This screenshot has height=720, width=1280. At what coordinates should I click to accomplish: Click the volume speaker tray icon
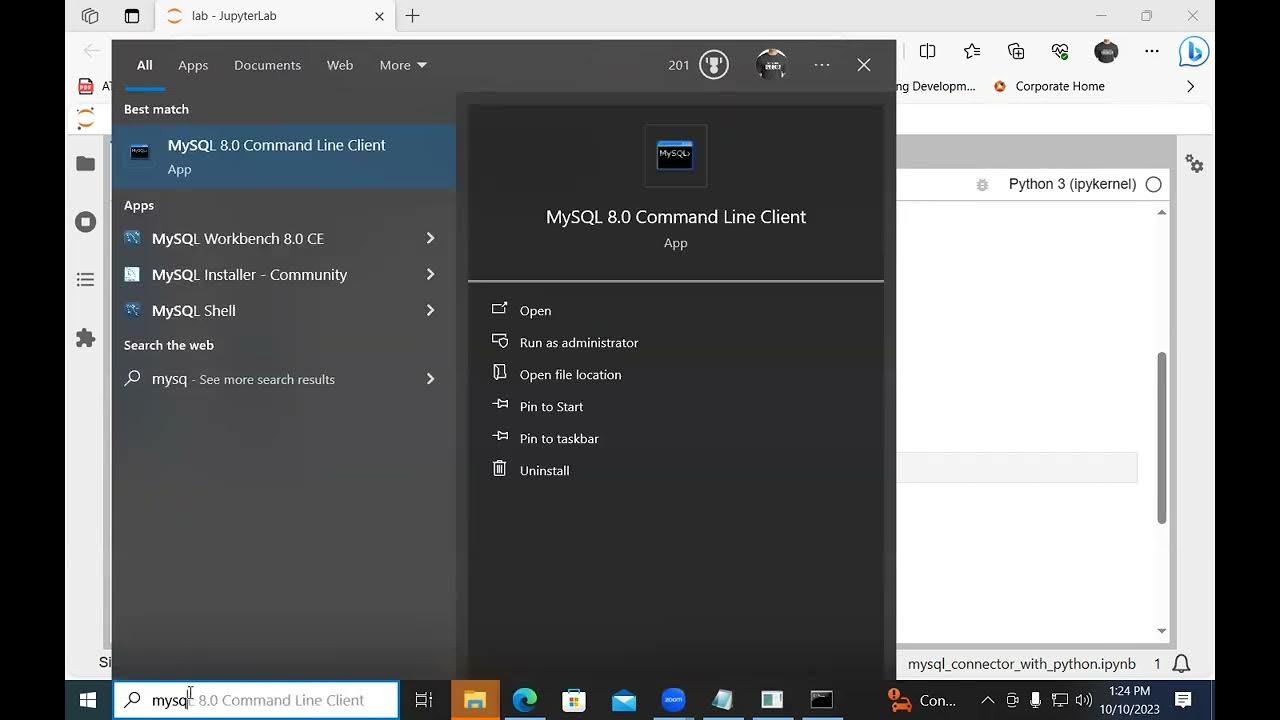(x=1083, y=700)
